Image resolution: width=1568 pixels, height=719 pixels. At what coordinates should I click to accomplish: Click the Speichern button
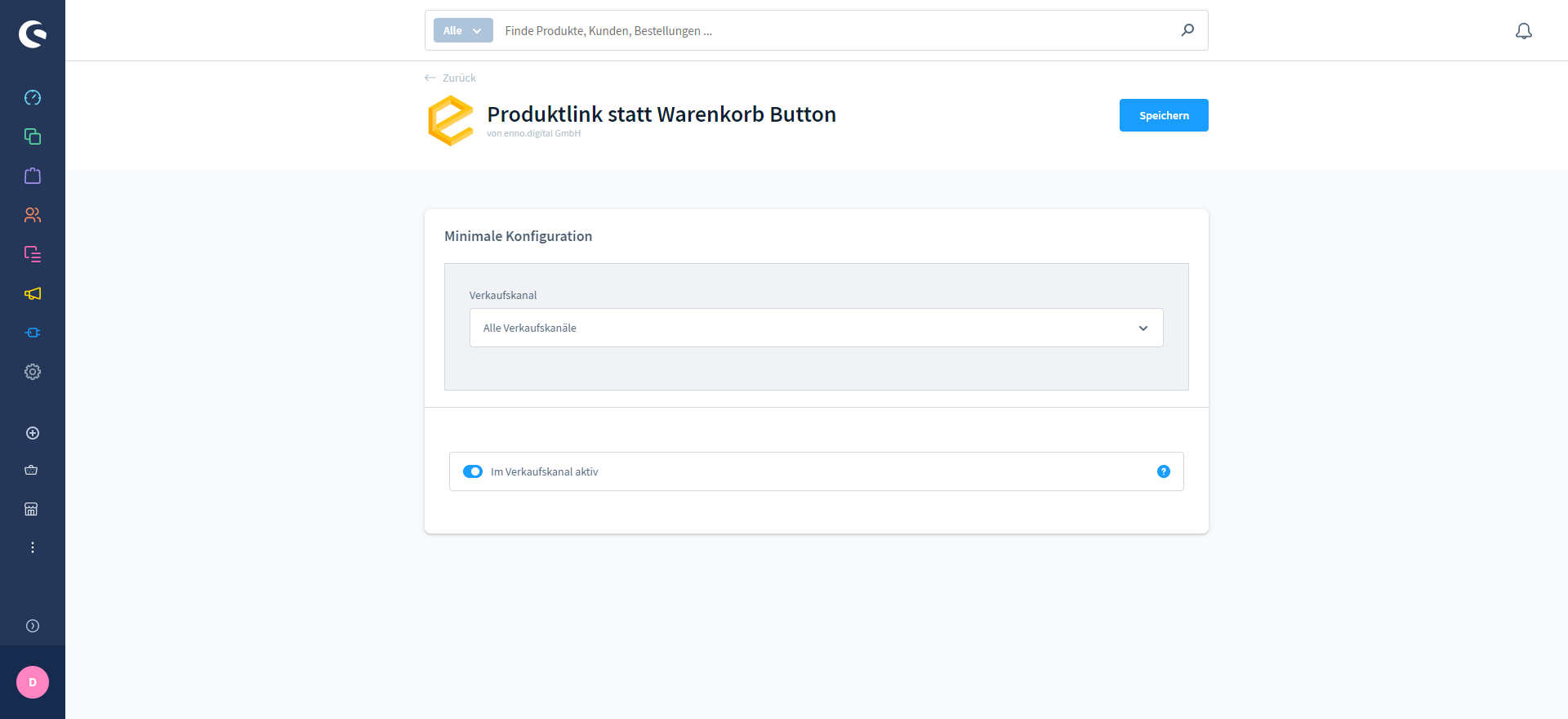1164,115
